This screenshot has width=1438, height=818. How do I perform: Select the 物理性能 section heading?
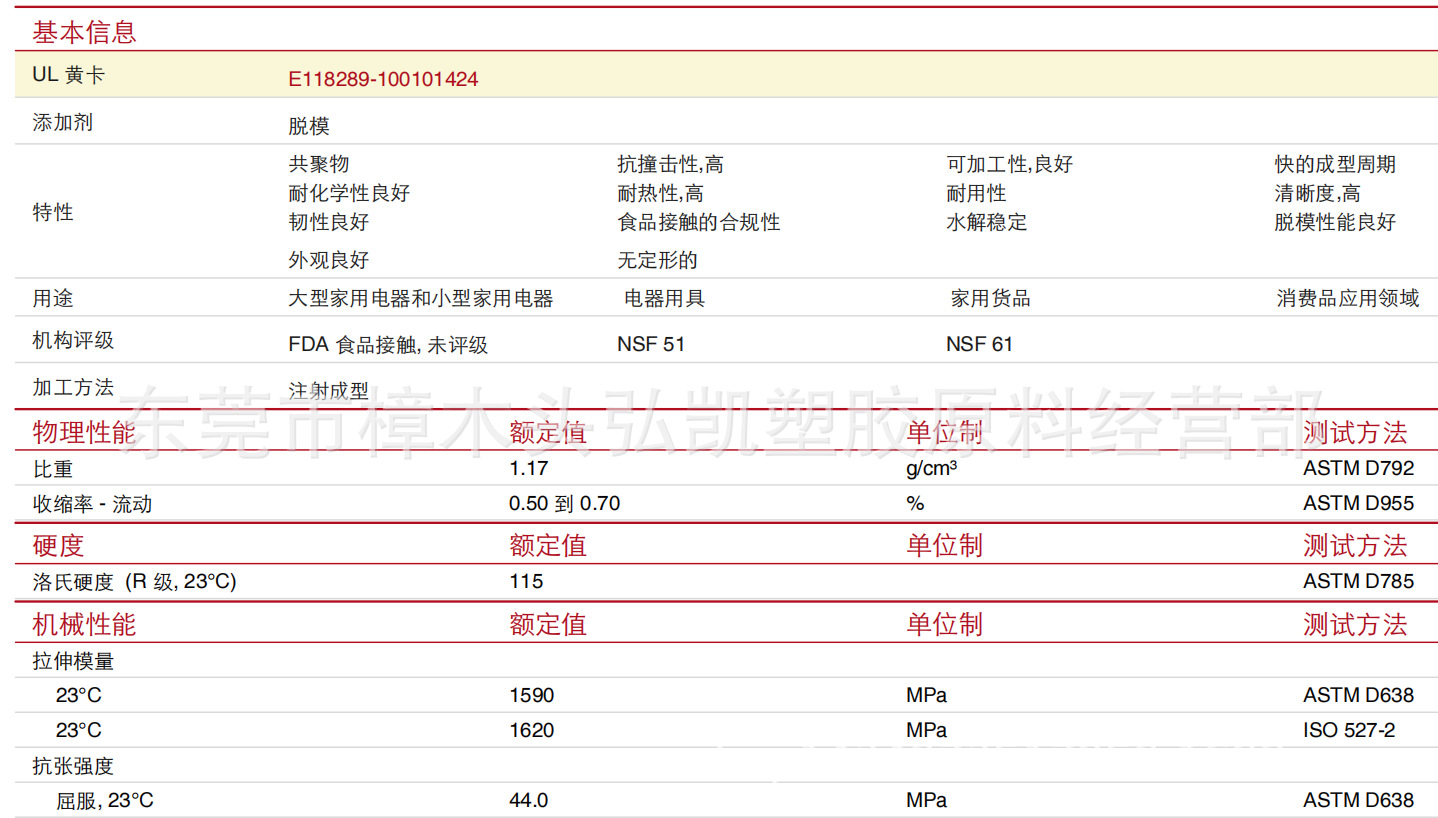tap(84, 432)
